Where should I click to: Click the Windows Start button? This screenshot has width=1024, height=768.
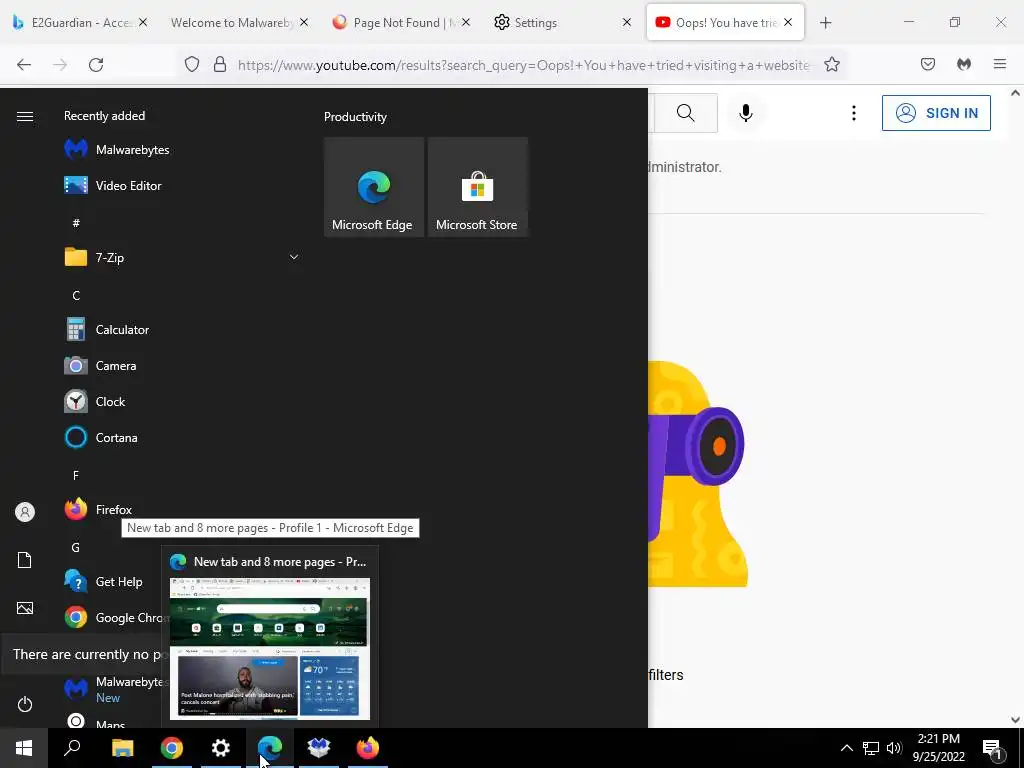(24, 748)
